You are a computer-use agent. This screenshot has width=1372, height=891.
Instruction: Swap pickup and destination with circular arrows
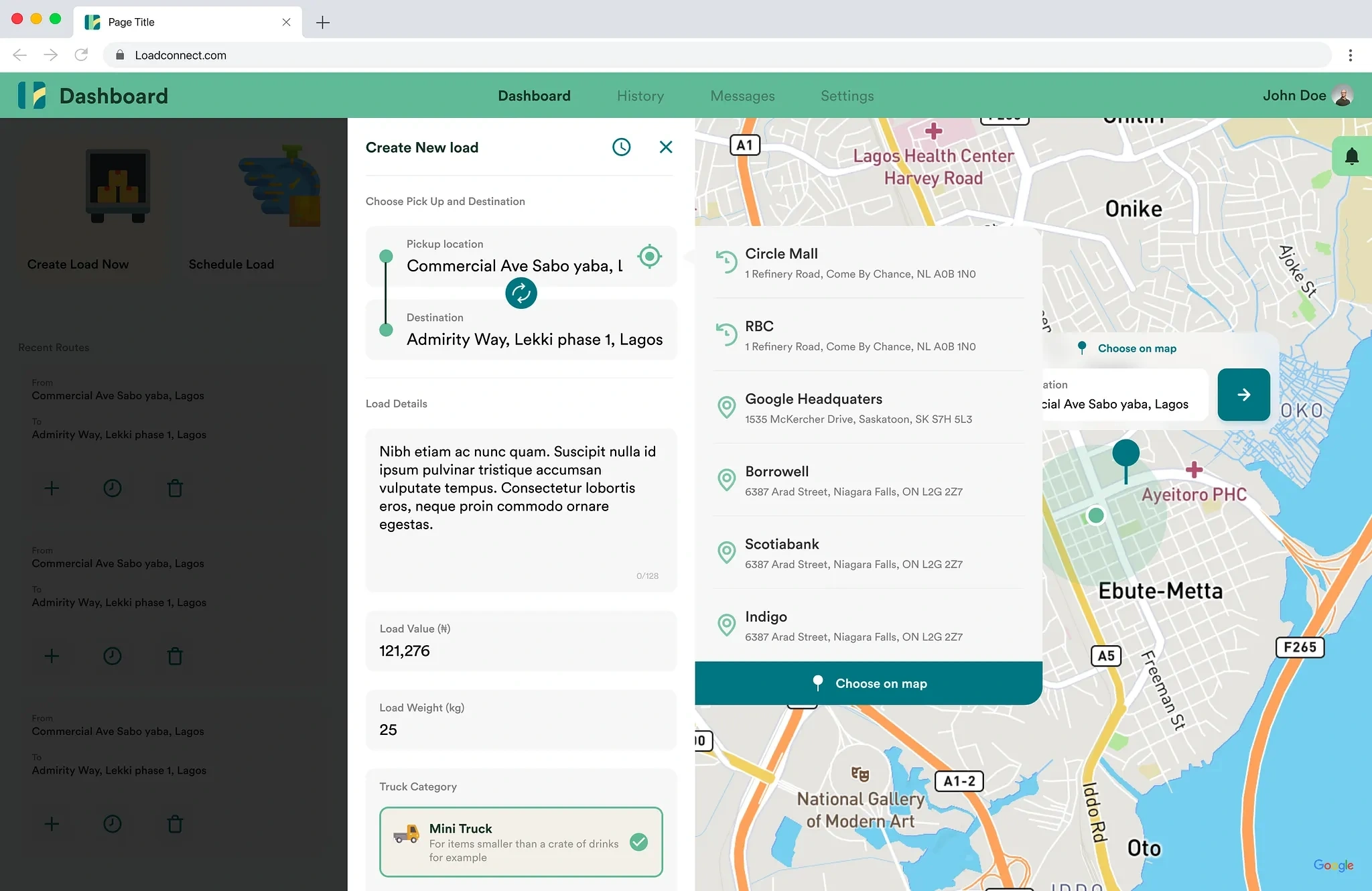521,293
